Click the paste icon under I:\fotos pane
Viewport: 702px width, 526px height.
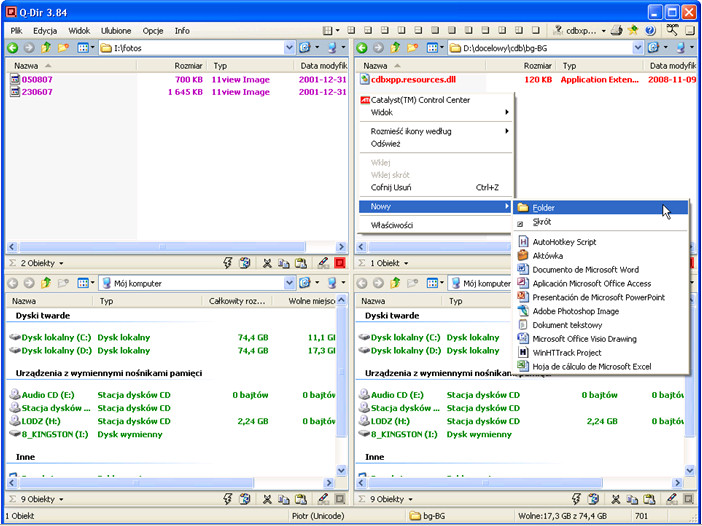click(x=301, y=263)
